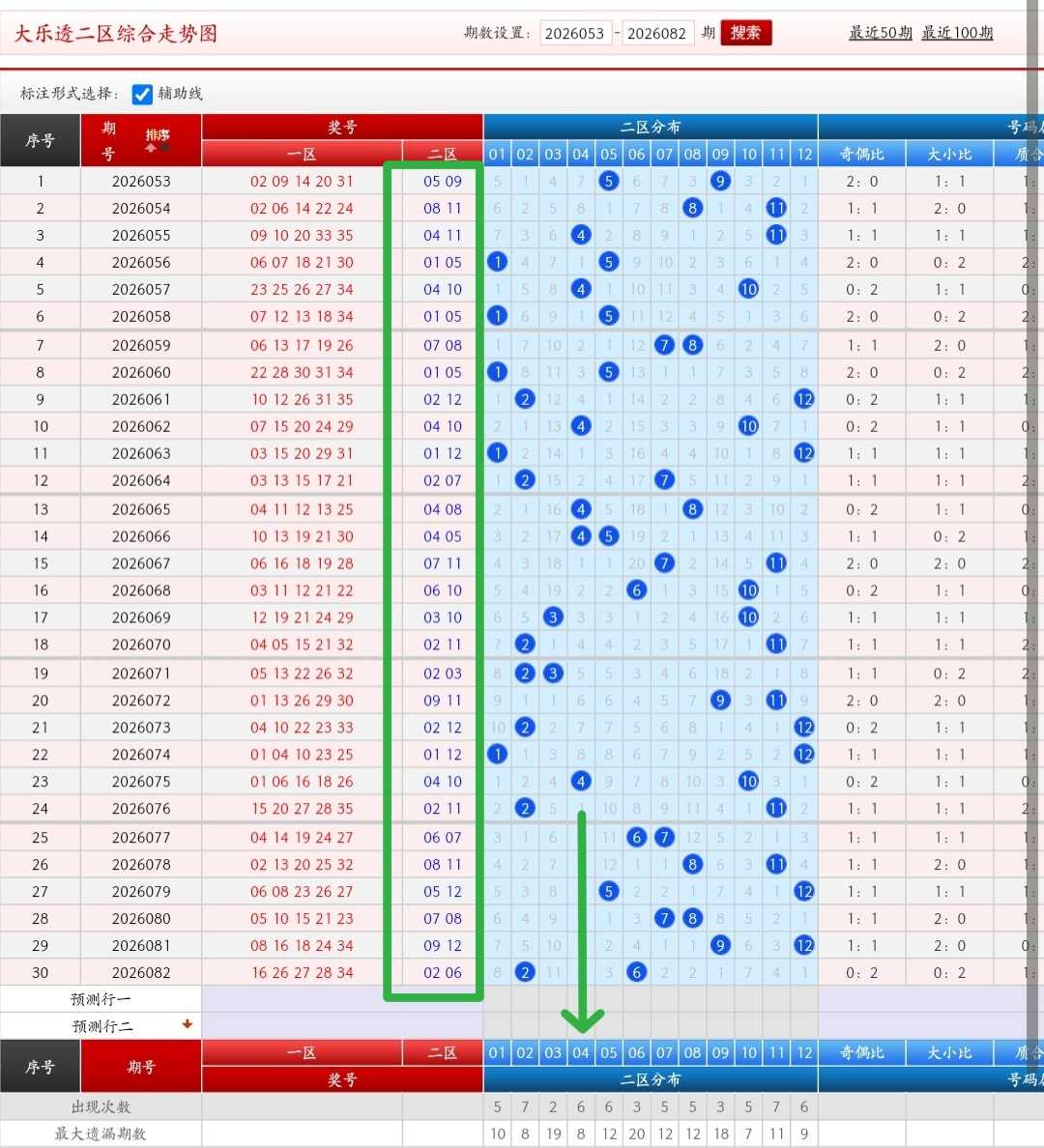Click ball 8 in row 2026054
1044x1148 pixels.
pos(692,208)
